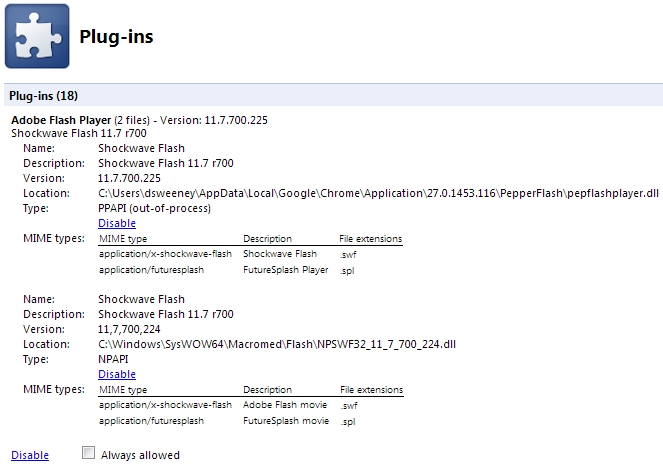
Task: Click .spl extension next to FutureSplash Player
Action: coord(347,271)
